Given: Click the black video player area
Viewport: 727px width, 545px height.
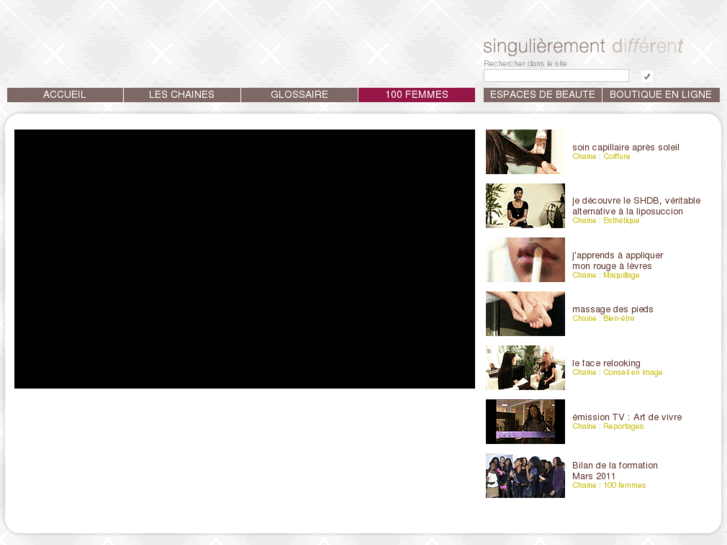Looking at the screenshot, I should coord(244,259).
